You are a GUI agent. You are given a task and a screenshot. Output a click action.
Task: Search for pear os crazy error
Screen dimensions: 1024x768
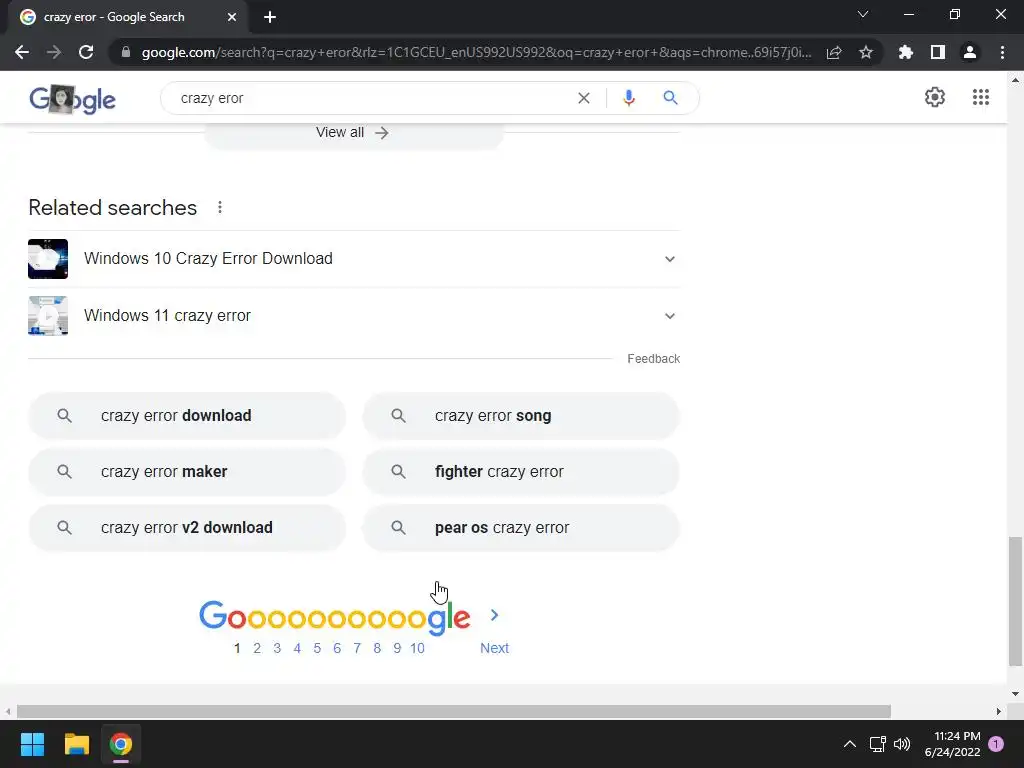pos(521,528)
